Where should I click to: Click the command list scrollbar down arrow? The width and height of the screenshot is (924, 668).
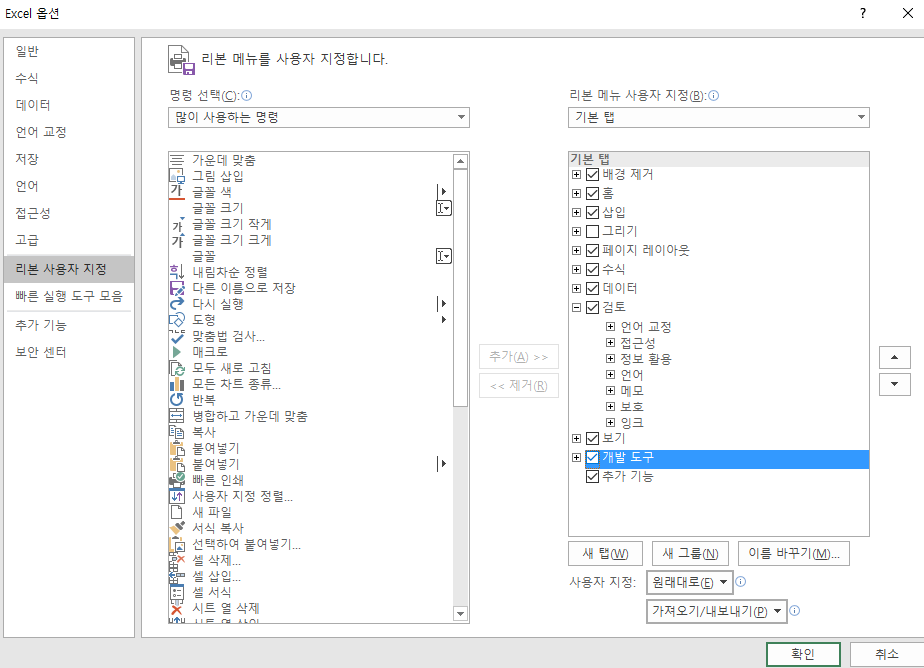tap(461, 614)
